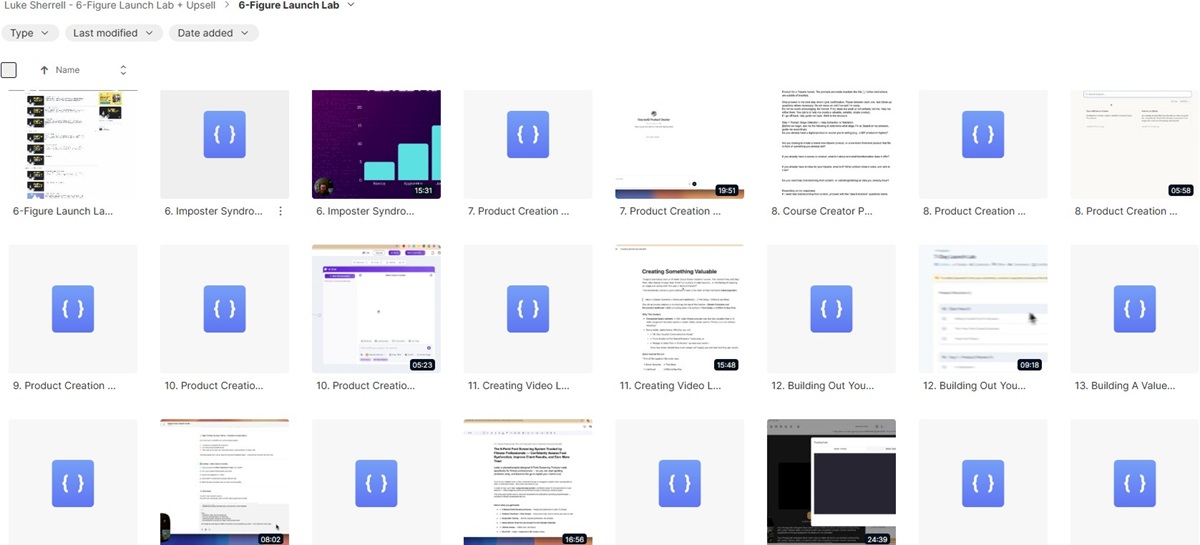The width and height of the screenshot is (1200, 545).
Task: Expand the Type filter dropdown
Action: [x=28, y=33]
